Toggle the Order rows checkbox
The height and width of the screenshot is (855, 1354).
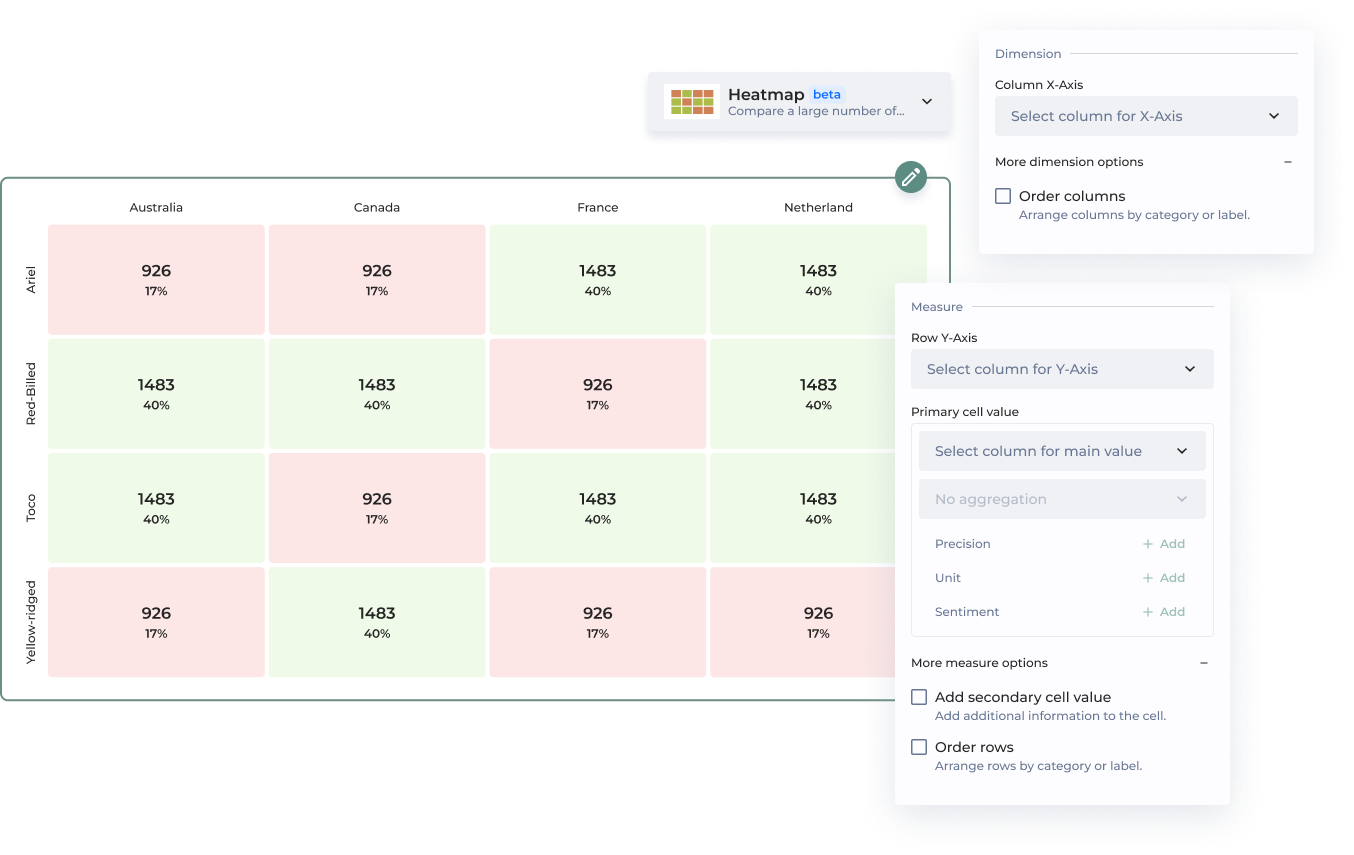click(919, 747)
